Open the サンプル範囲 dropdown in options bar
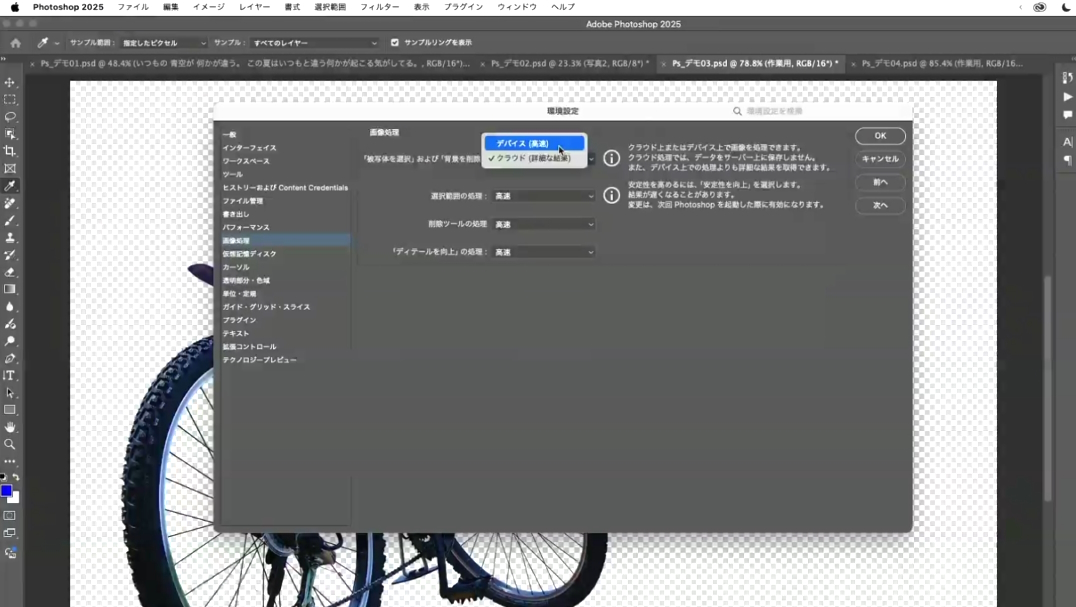 [x=163, y=43]
